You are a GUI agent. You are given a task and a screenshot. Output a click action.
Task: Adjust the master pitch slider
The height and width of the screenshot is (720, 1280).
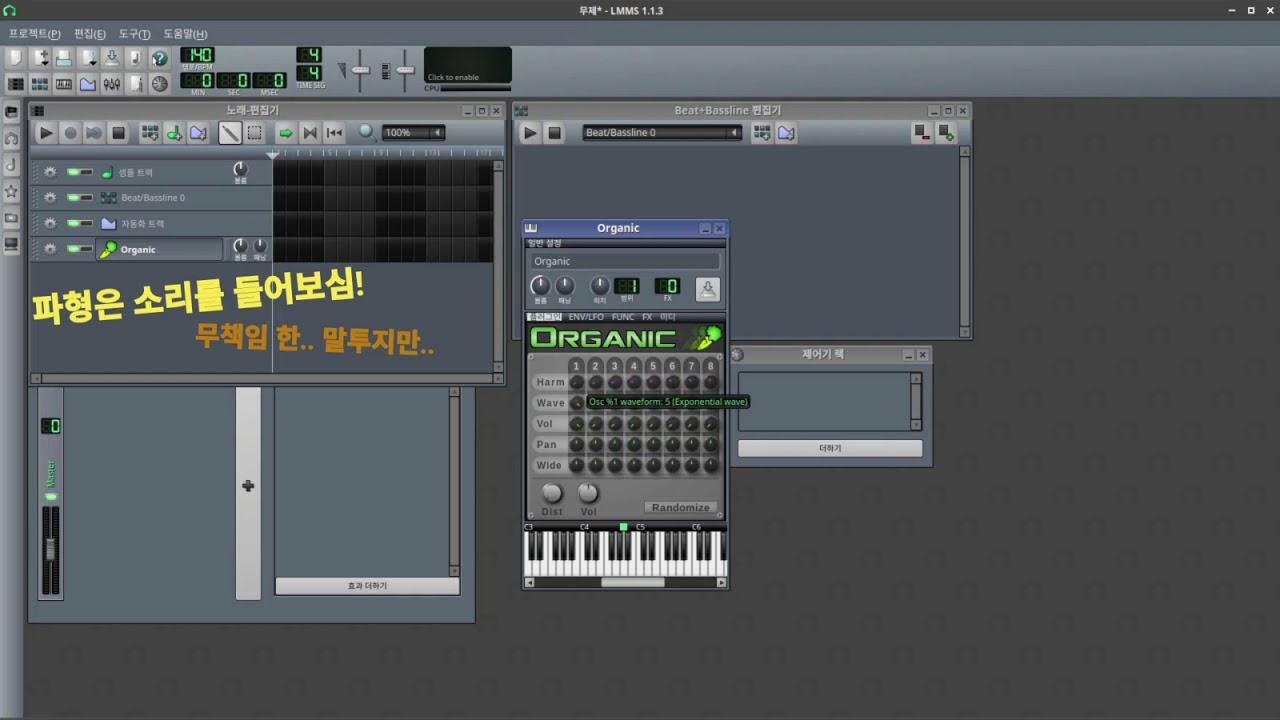click(405, 70)
